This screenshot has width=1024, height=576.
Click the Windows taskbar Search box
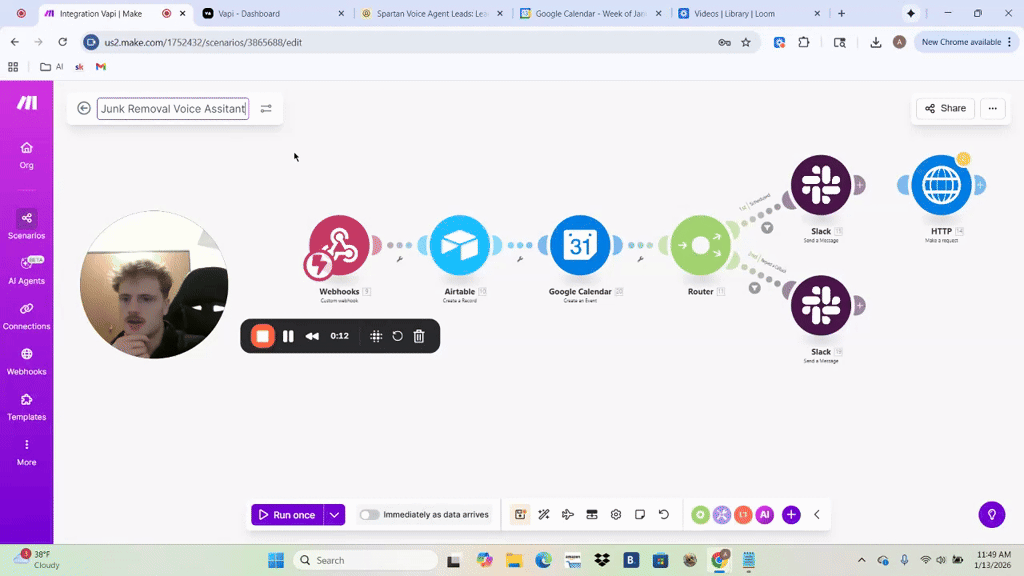[365, 560]
